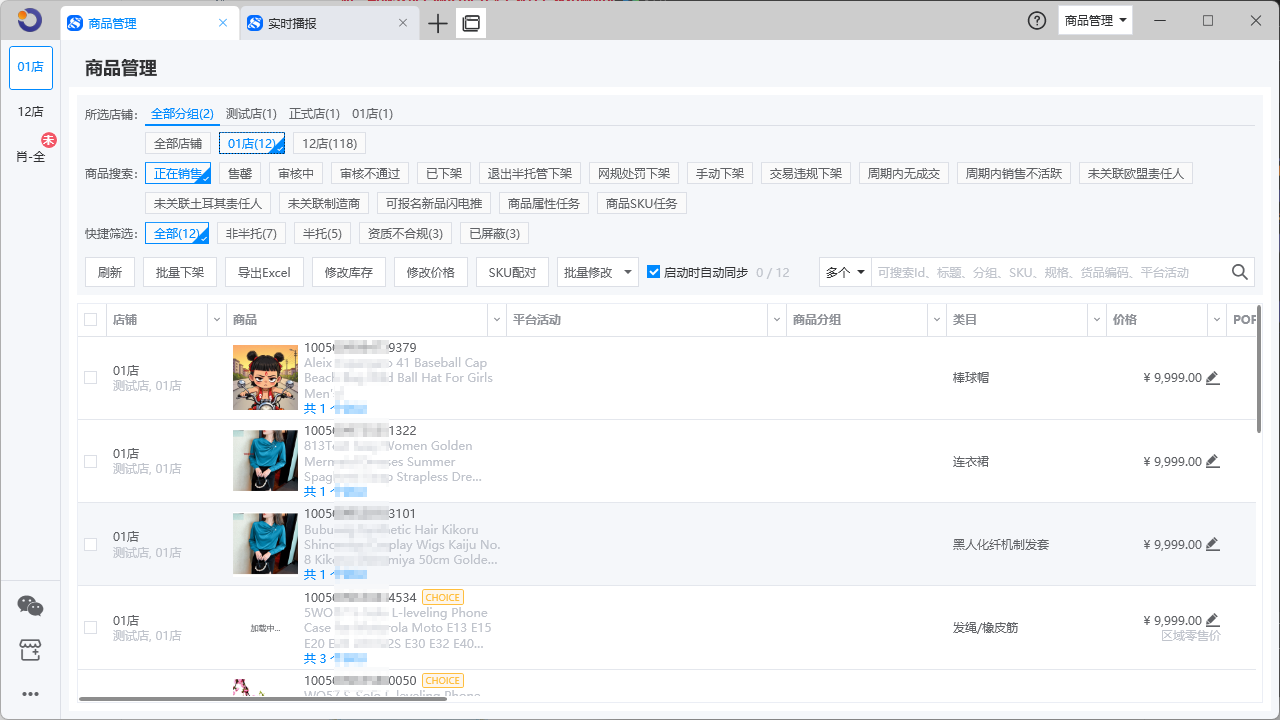Check the select-all header checkbox

point(91,320)
